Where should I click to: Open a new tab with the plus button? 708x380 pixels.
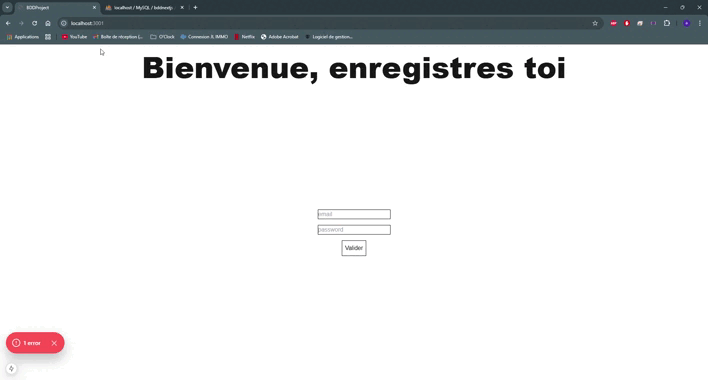pos(196,7)
